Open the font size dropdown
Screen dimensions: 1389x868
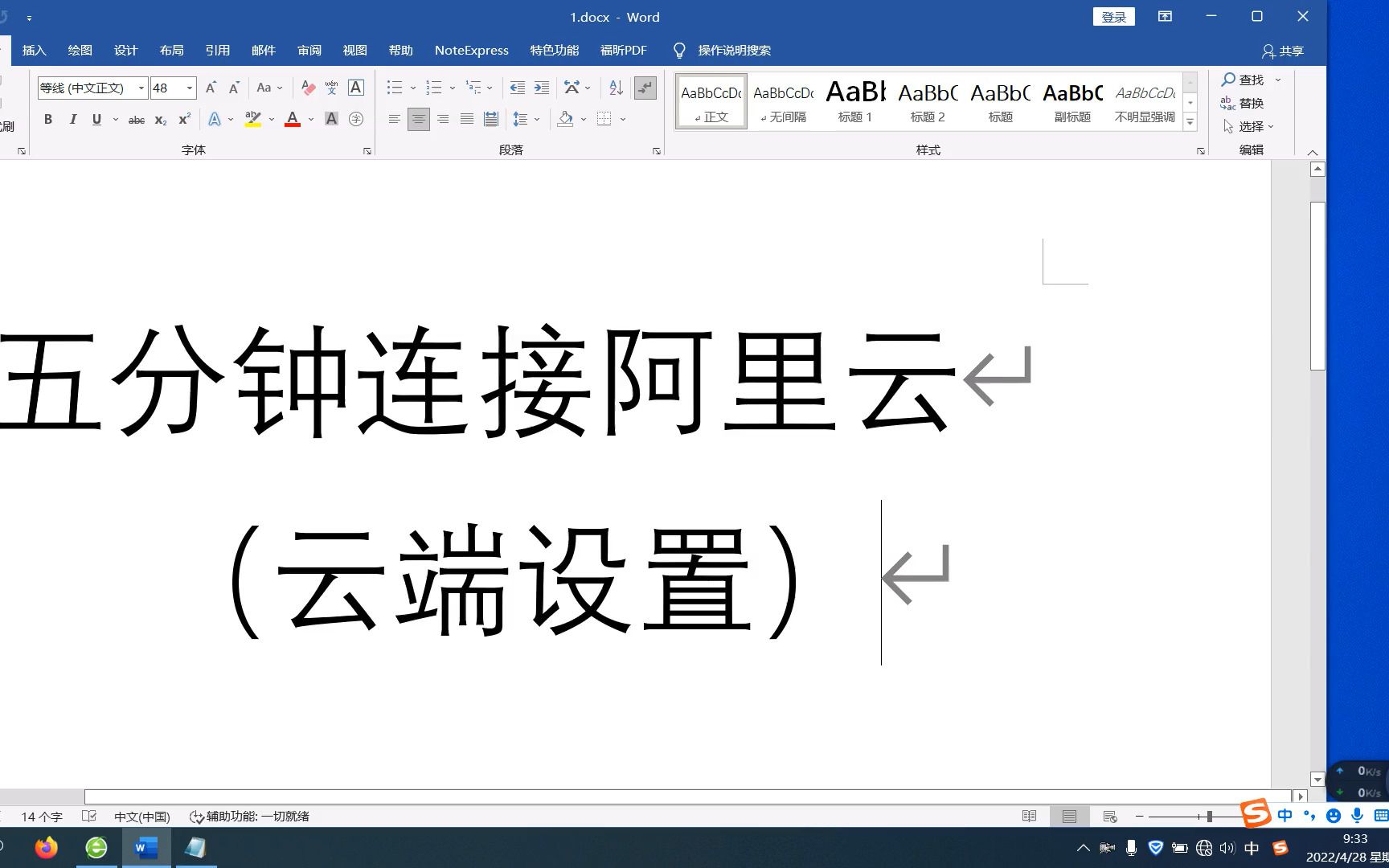190,88
